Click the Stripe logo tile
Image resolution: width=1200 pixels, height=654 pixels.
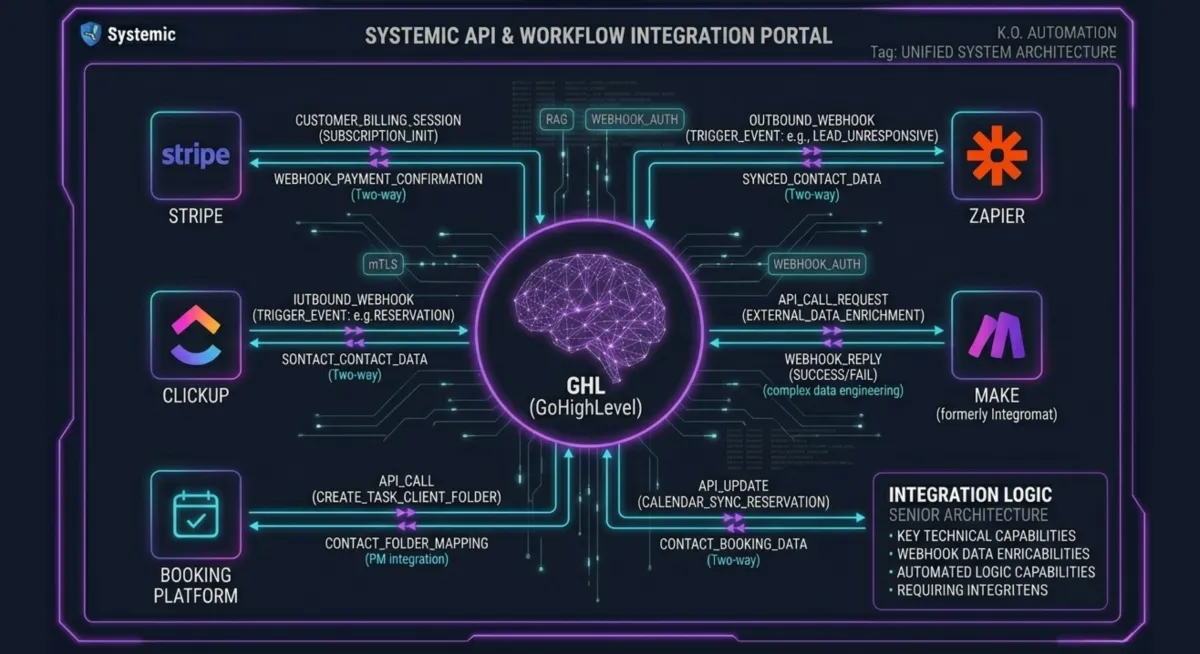click(196, 156)
